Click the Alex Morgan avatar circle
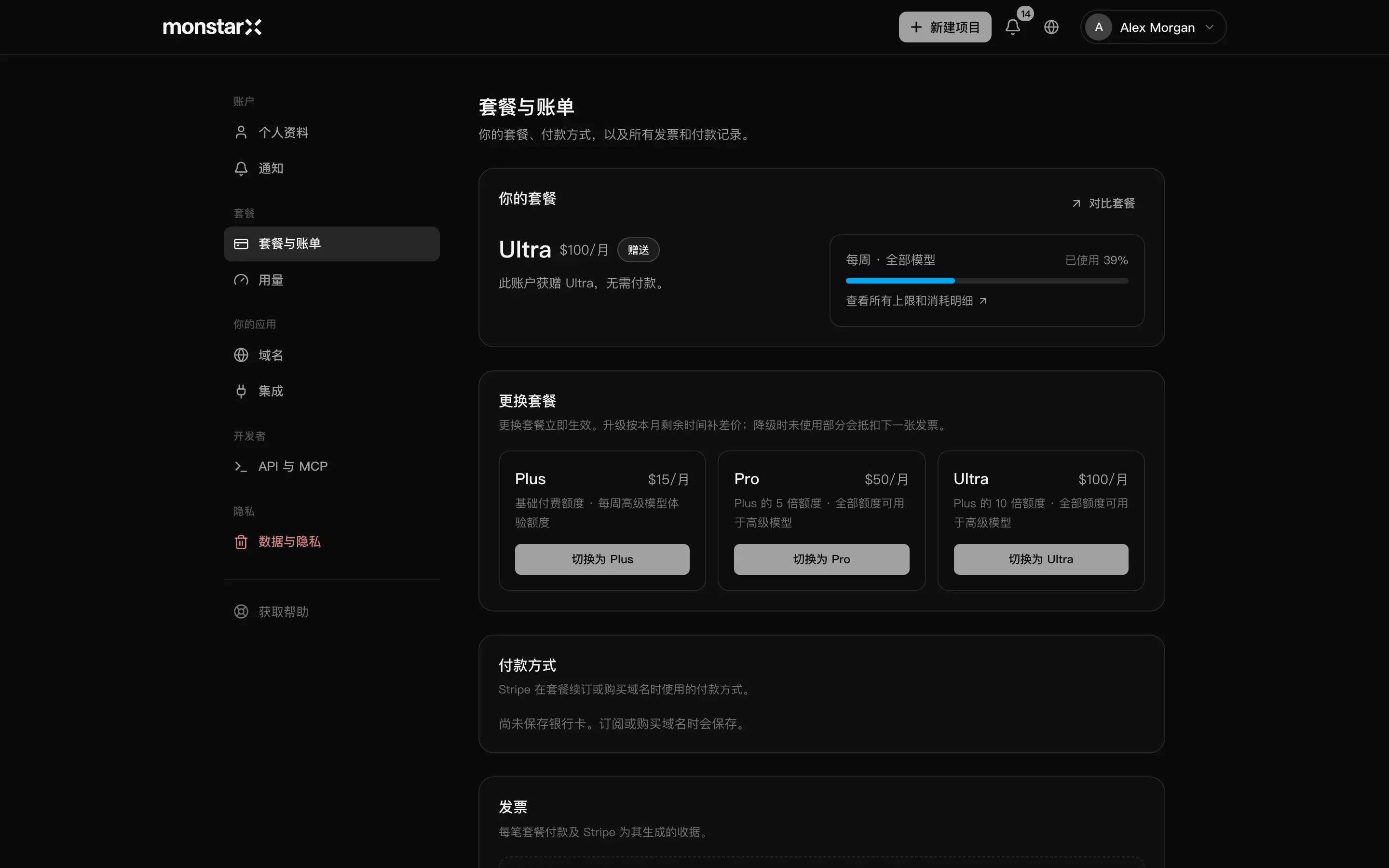1389x868 pixels. point(1099,27)
